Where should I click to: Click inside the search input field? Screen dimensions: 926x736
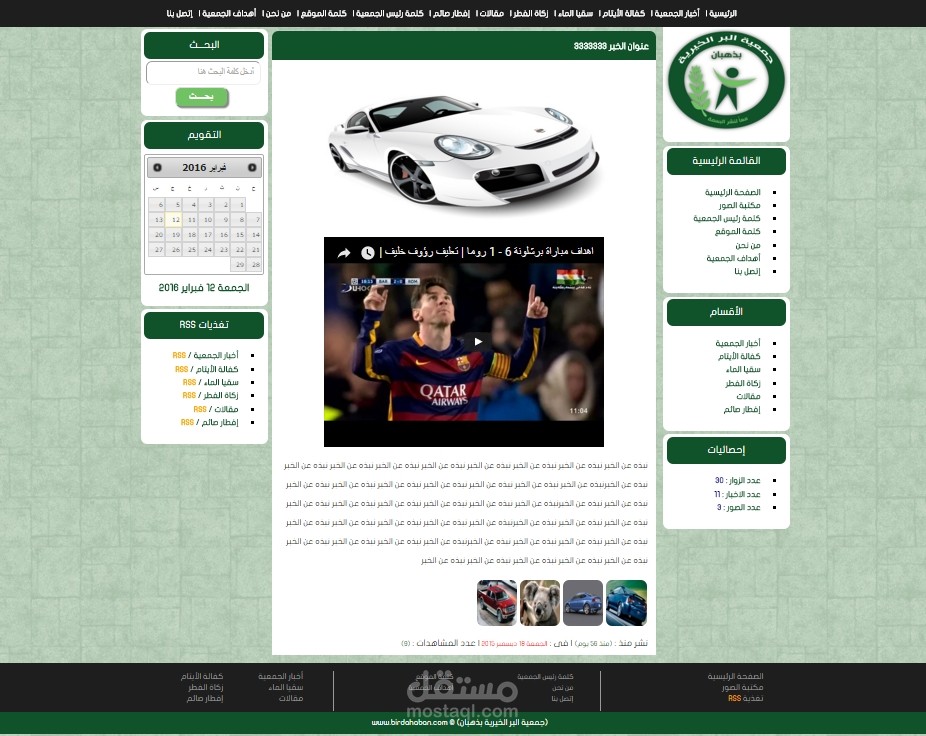point(203,73)
